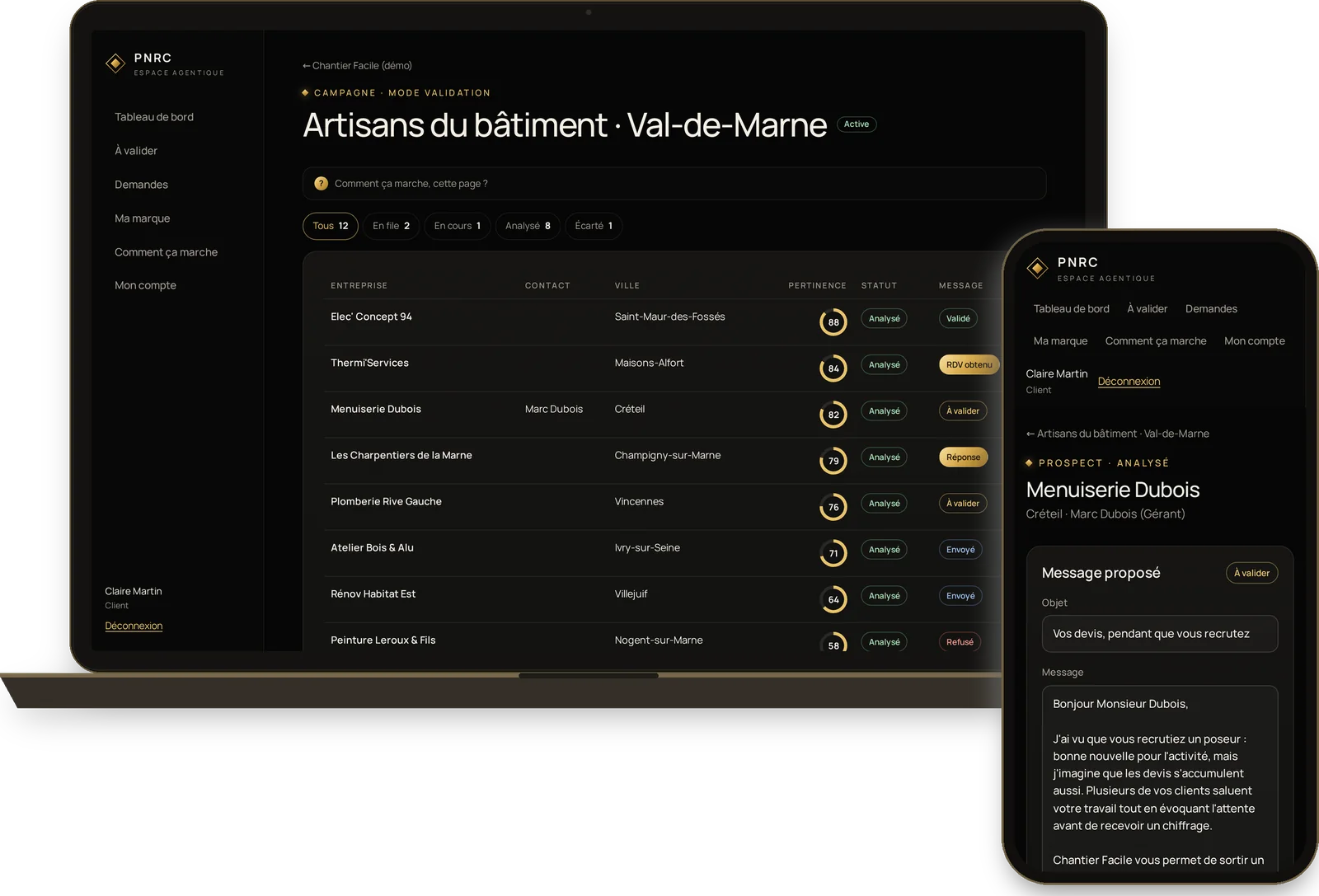Click the pertinence score 76 ring

(833, 506)
